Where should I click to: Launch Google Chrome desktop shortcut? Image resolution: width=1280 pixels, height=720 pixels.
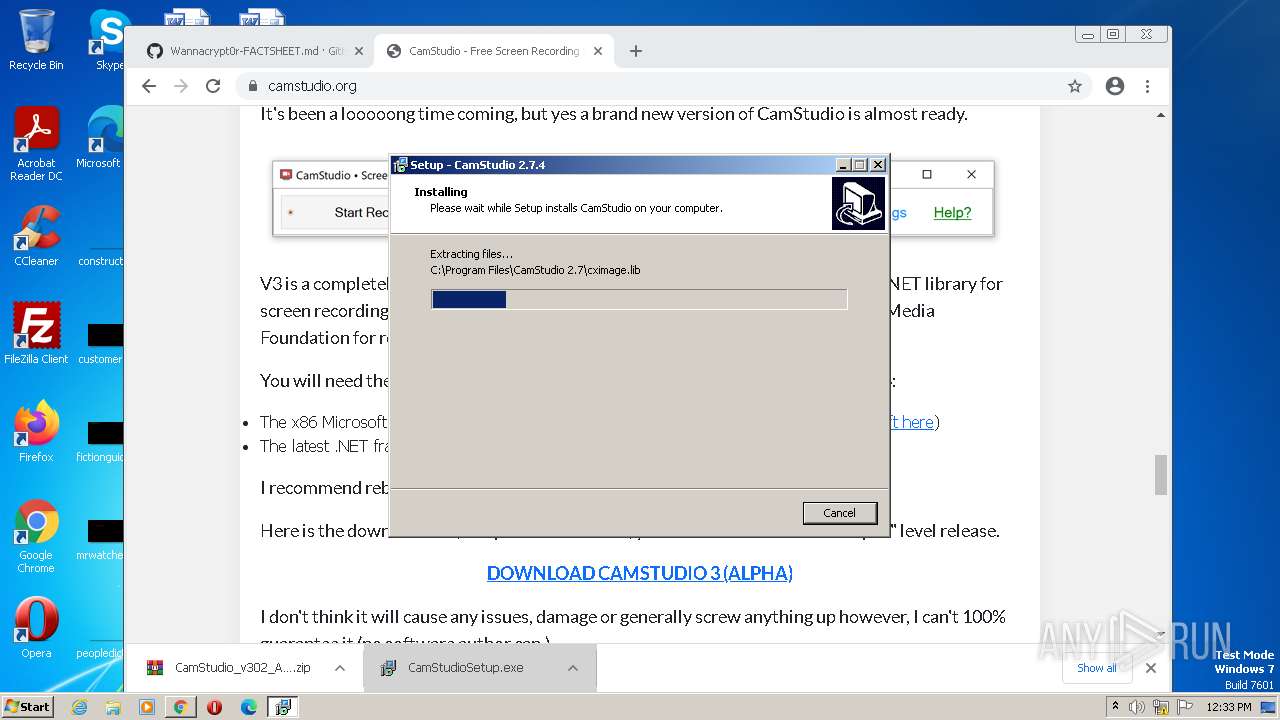[x=36, y=537]
